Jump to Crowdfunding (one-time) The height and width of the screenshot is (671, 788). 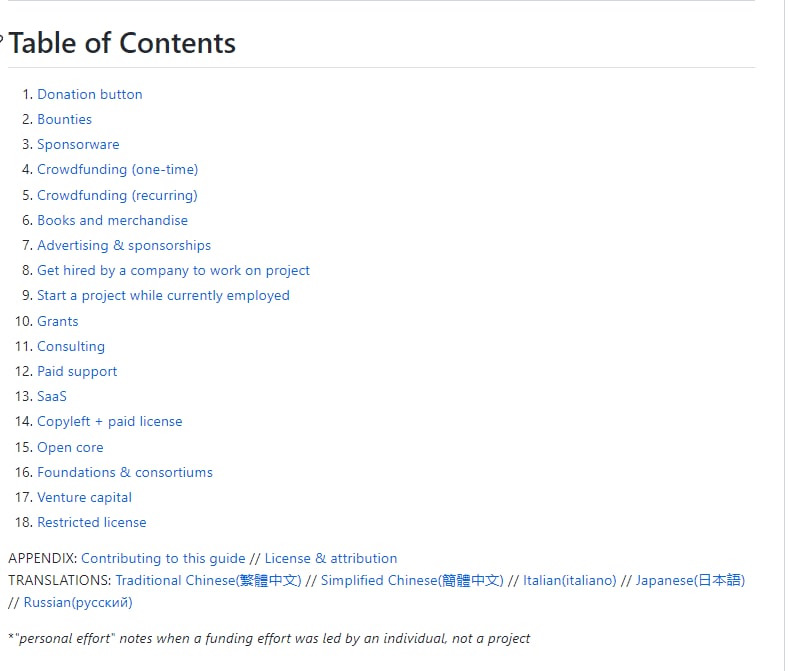point(117,169)
